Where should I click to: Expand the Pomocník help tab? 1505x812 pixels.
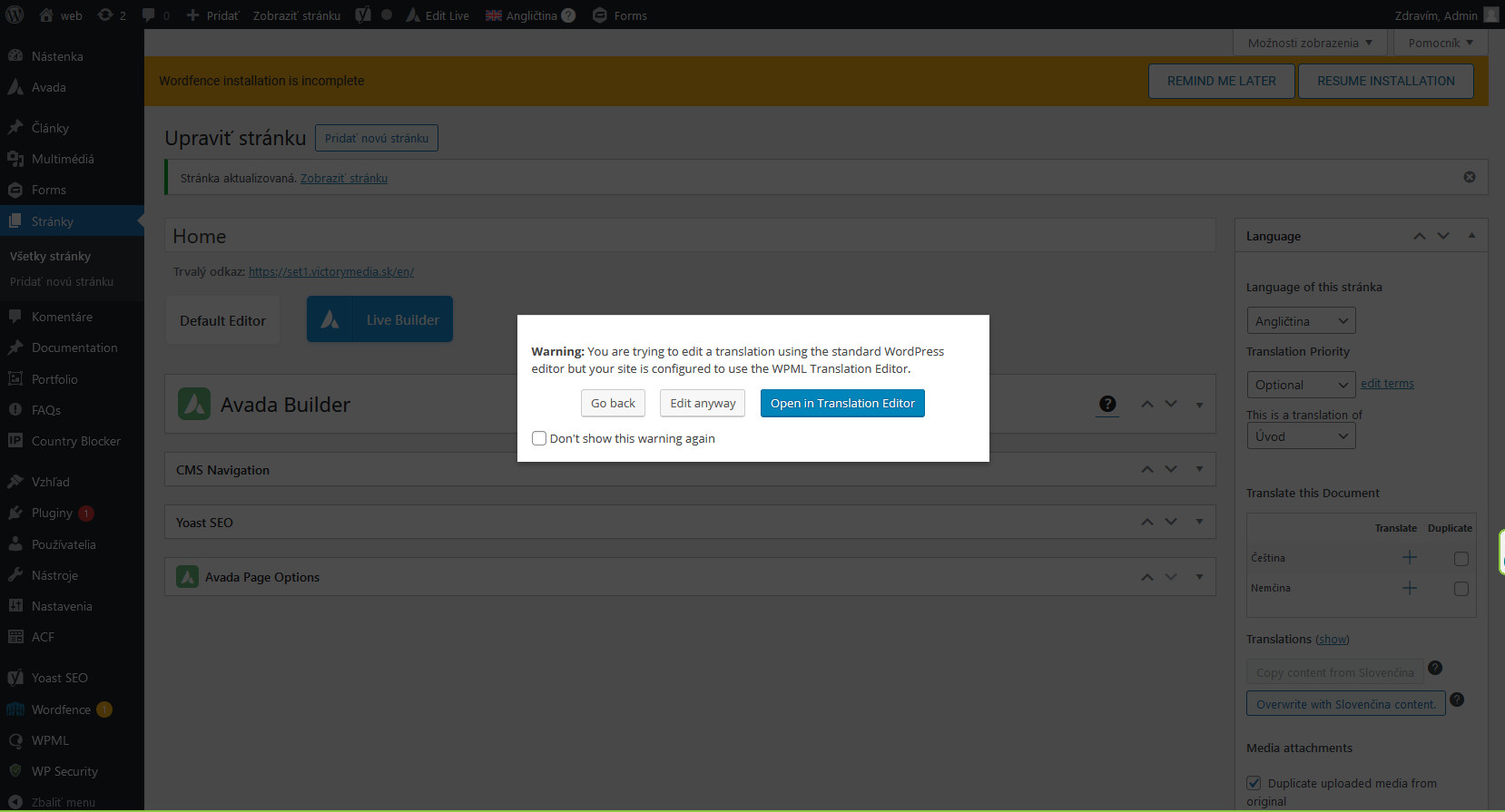tap(1441, 43)
